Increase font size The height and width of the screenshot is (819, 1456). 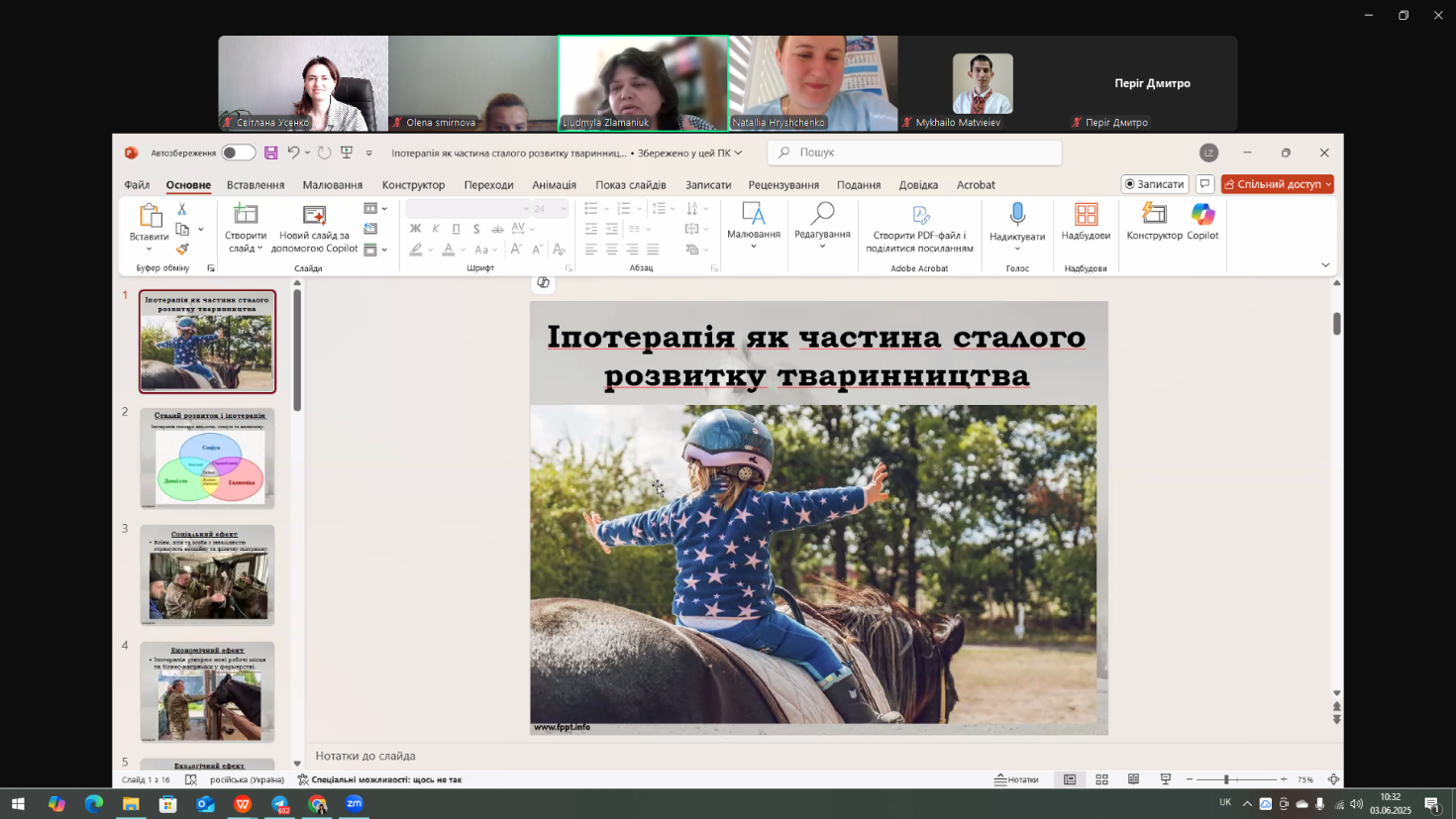(x=516, y=250)
